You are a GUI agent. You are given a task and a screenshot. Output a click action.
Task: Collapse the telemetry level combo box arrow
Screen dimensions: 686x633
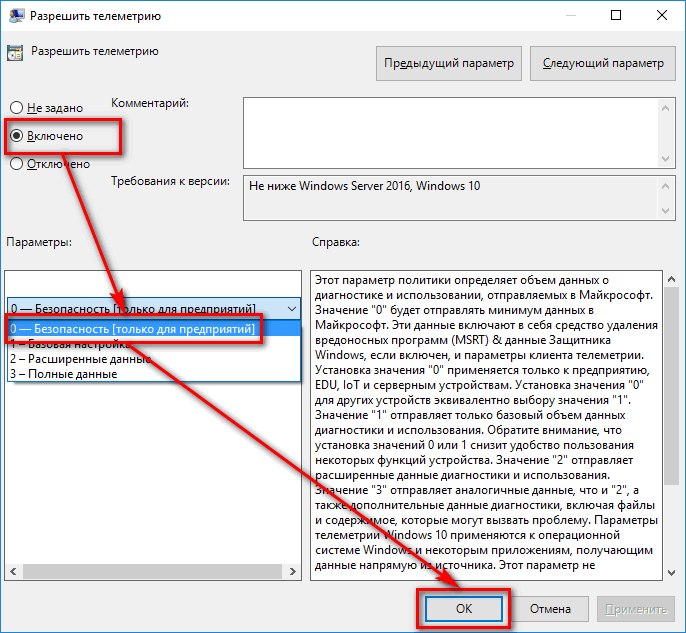coord(292,309)
